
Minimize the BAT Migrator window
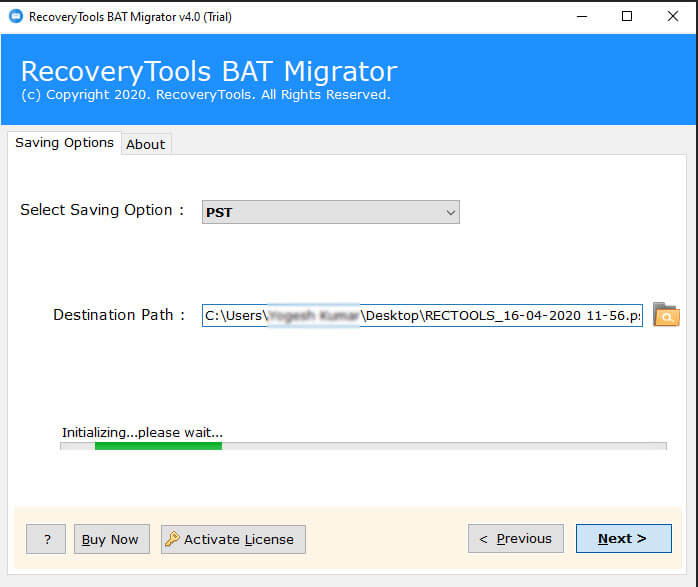tap(582, 16)
